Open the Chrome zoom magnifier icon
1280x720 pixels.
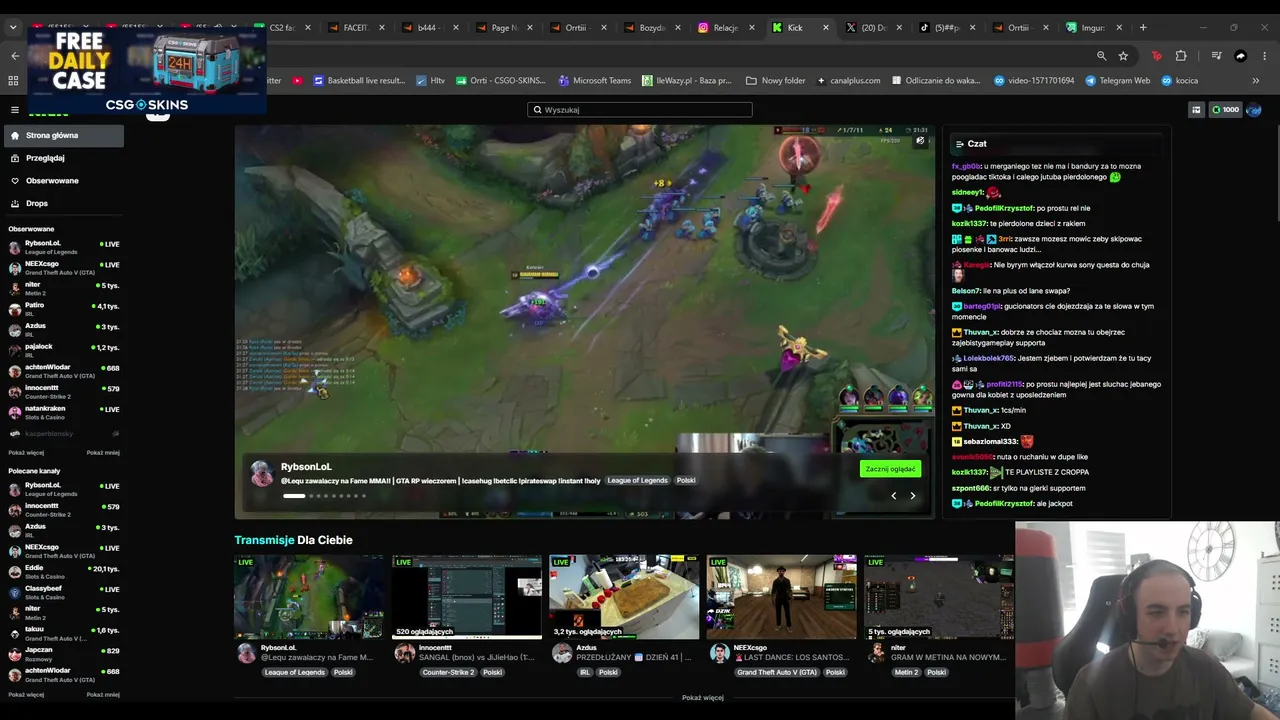point(1101,56)
